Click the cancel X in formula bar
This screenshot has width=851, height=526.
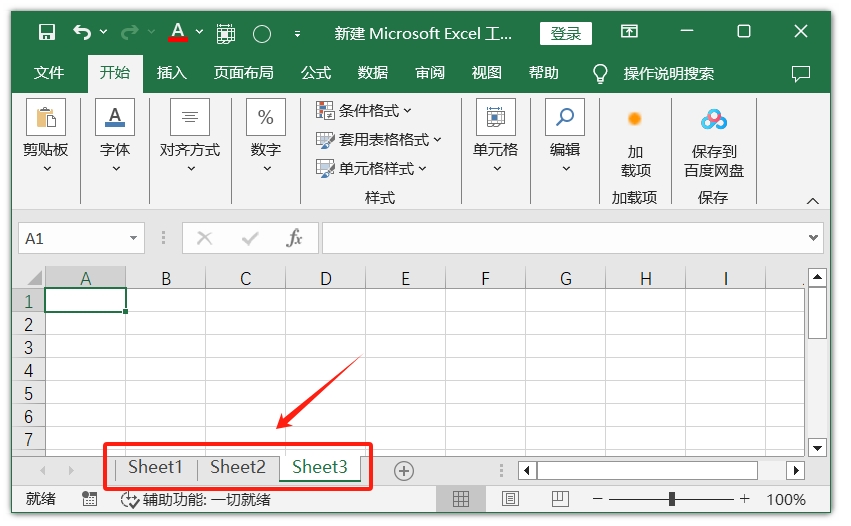[x=205, y=238]
